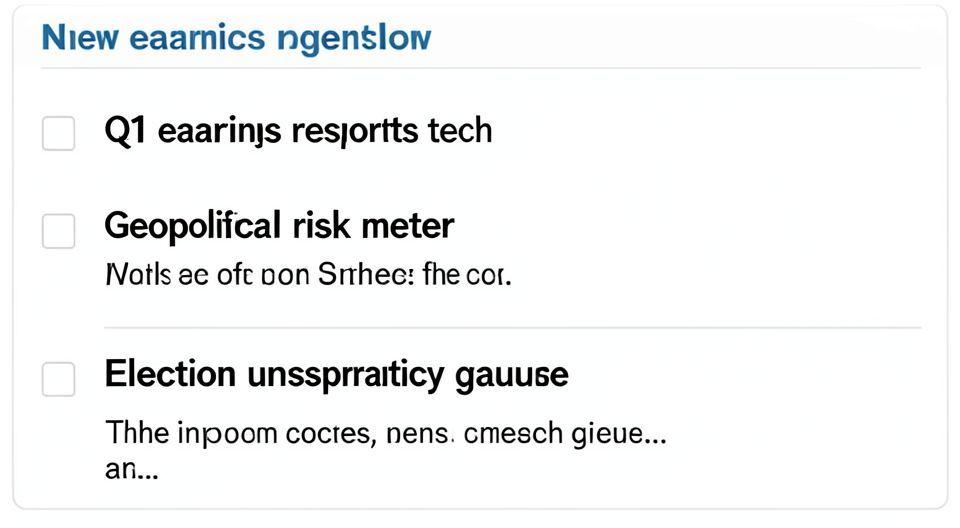Click the divider line below the header

[480, 68]
